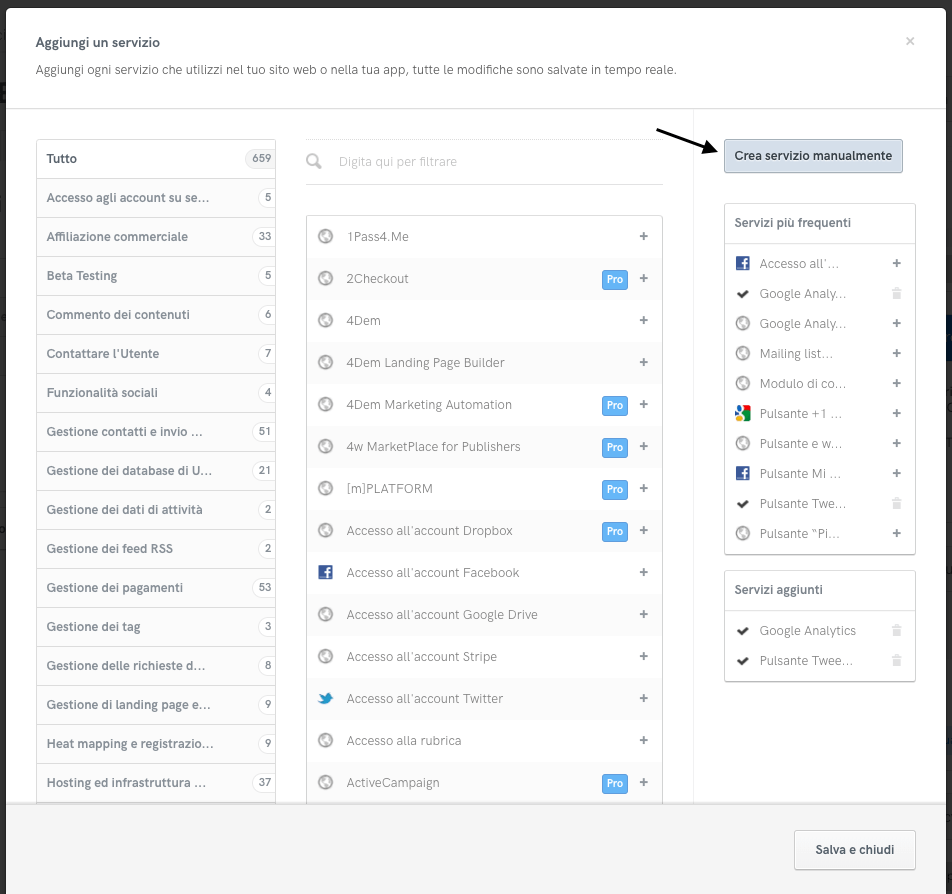Add Mailing list from frequent services plus icon

[x=896, y=354]
